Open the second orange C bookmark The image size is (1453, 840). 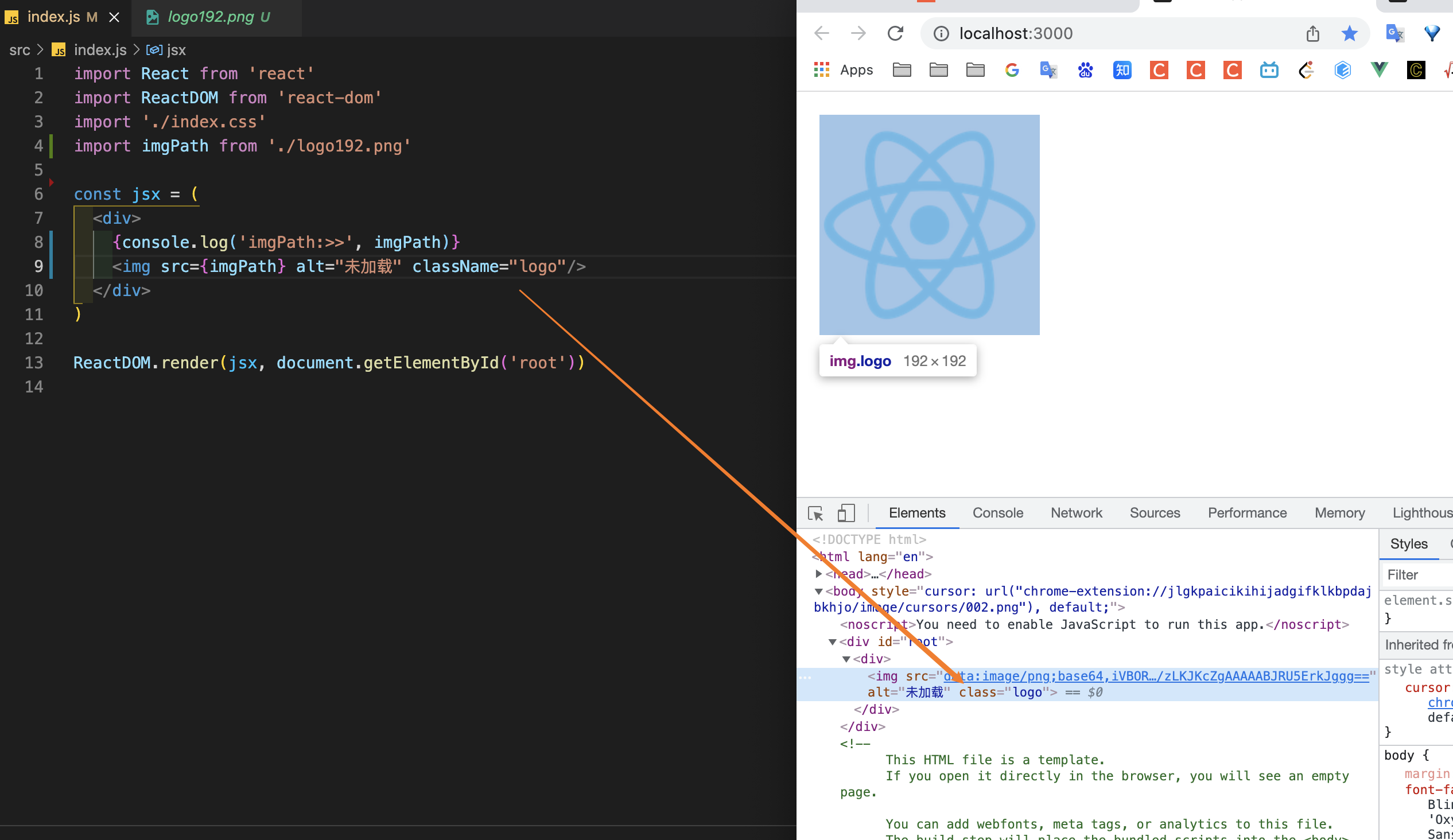(1196, 71)
